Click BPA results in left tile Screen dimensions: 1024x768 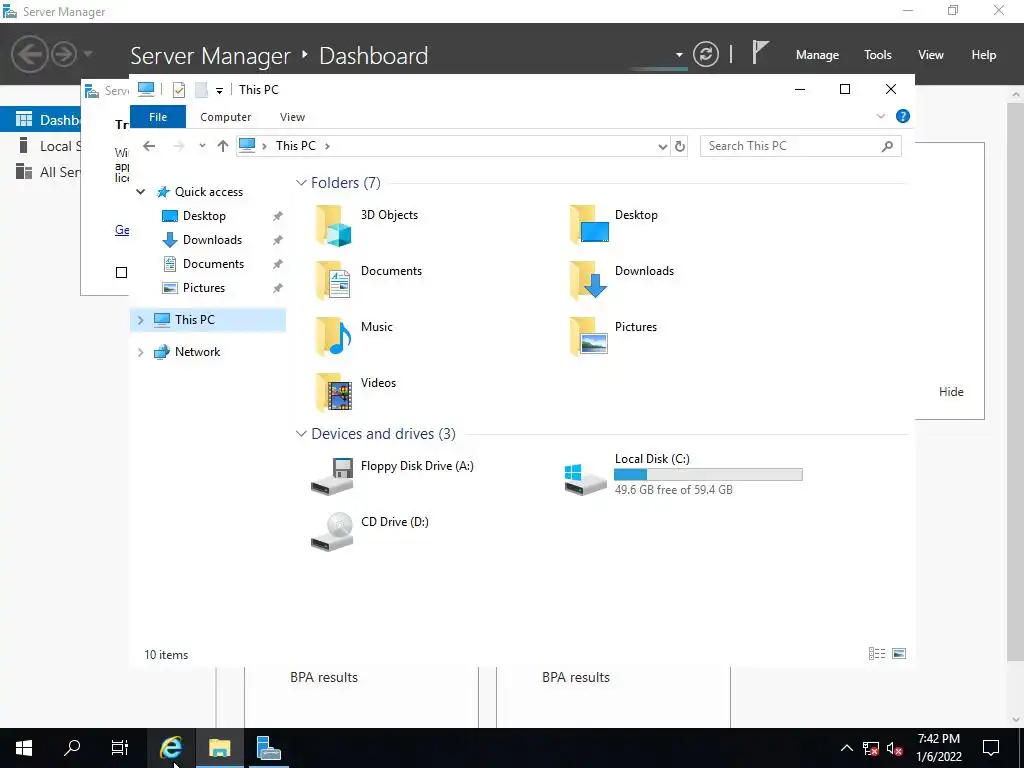click(324, 677)
